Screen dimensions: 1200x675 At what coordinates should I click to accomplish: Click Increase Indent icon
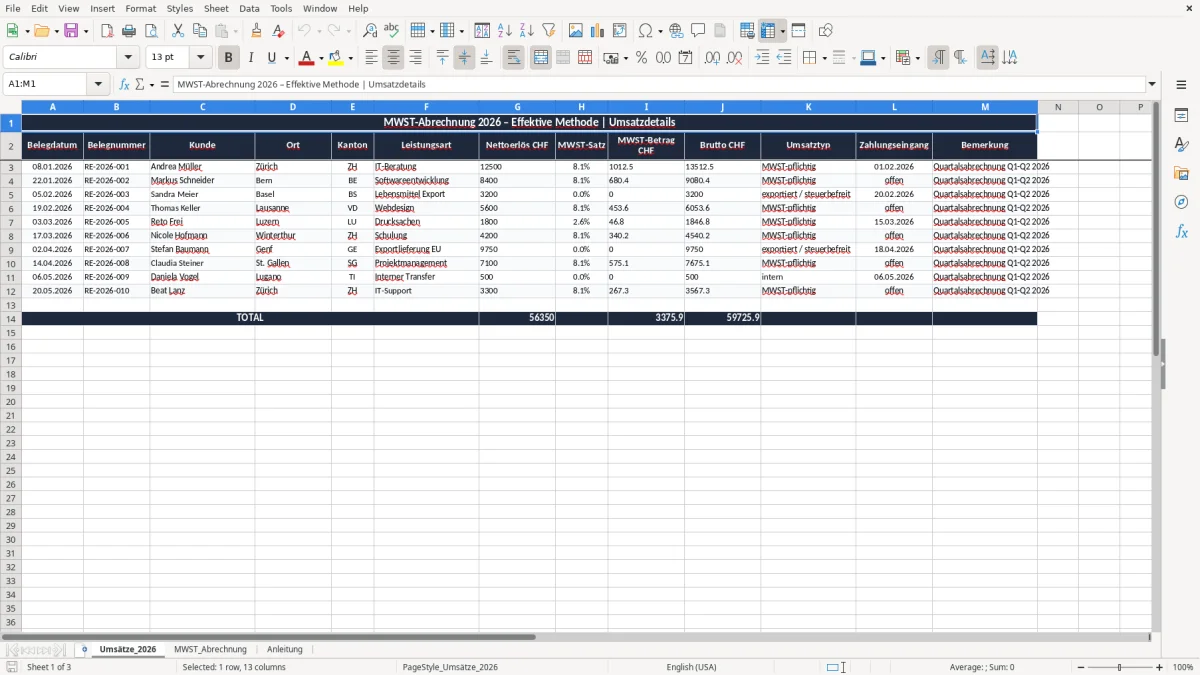(x=762, y=58)
